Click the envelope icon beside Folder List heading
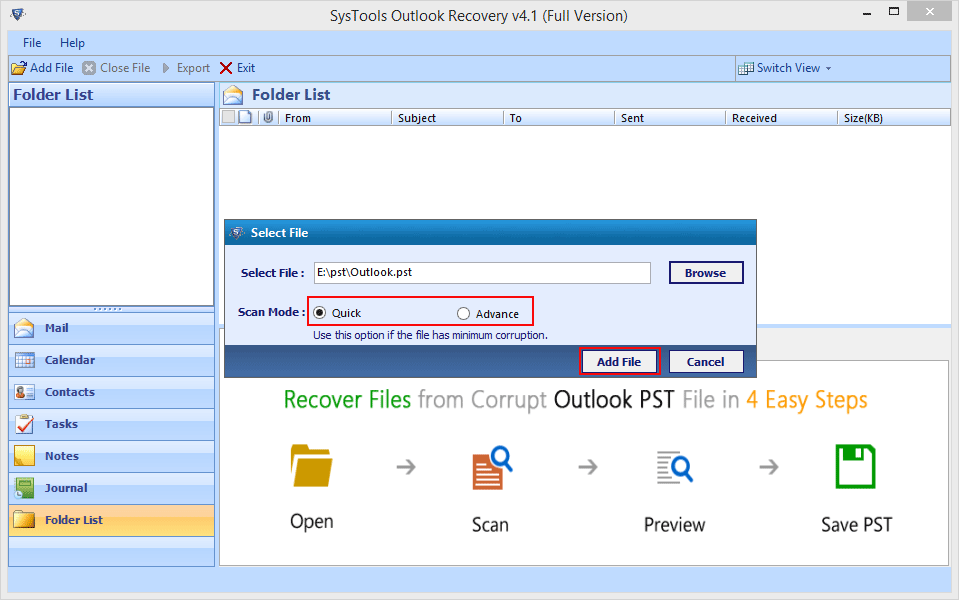The height and width of the screenshot is (600, 959). tap(233, 95)
